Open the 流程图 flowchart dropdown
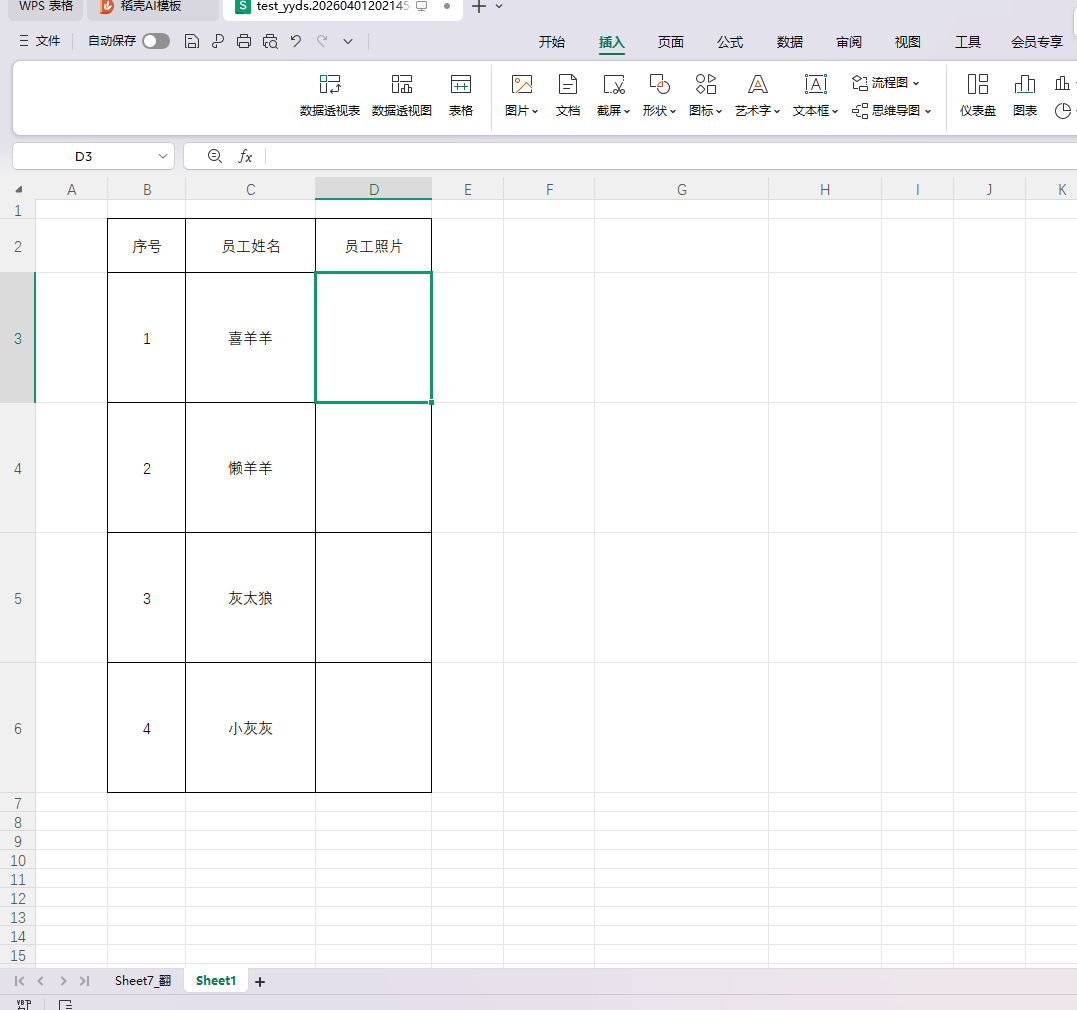Viewport: 1077px width, 1010px height. pyautogui.click(x=885, y=82)
